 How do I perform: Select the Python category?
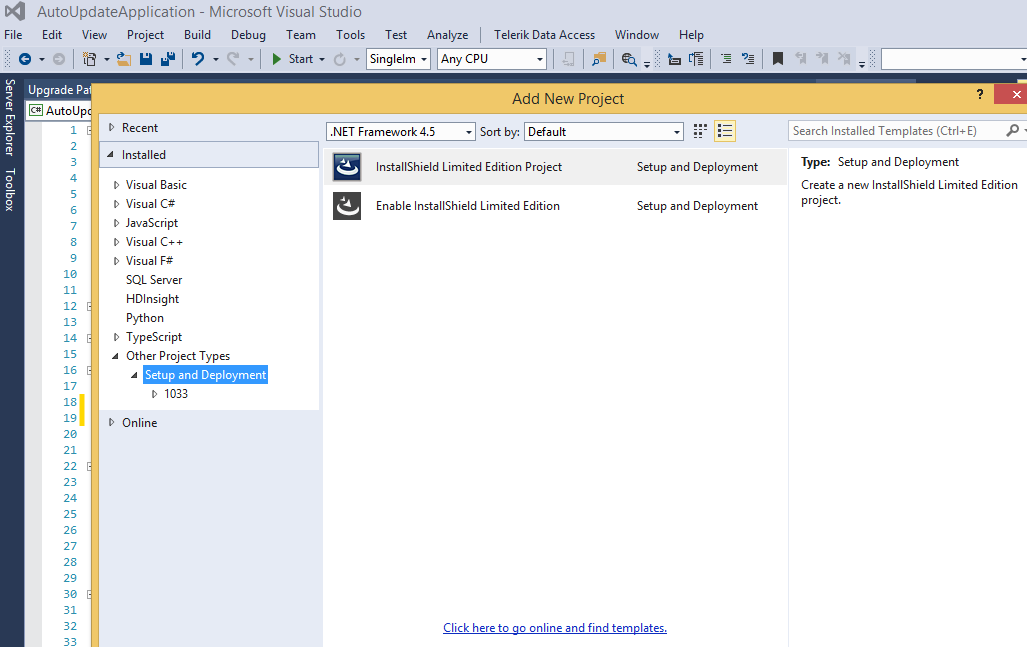click(145, 318)
